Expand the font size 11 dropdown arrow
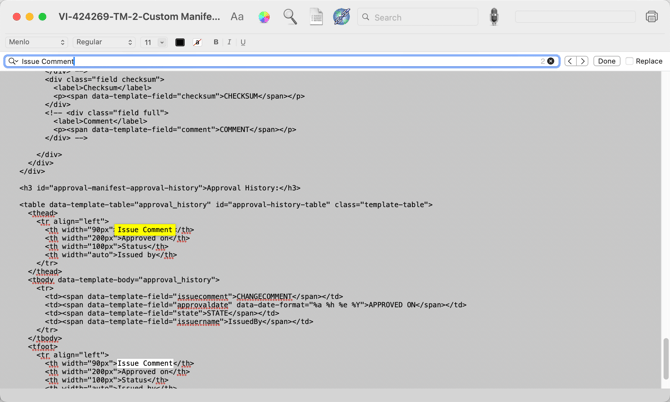 (x=162, y=42)
